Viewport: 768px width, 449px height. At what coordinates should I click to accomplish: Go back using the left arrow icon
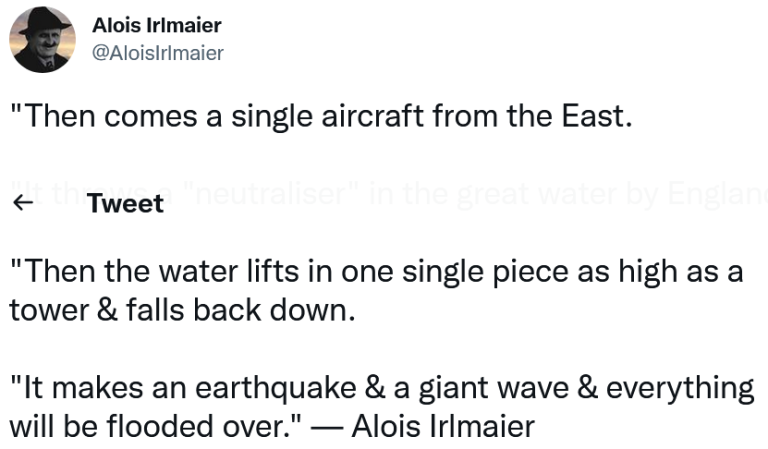tap(23, 203)
